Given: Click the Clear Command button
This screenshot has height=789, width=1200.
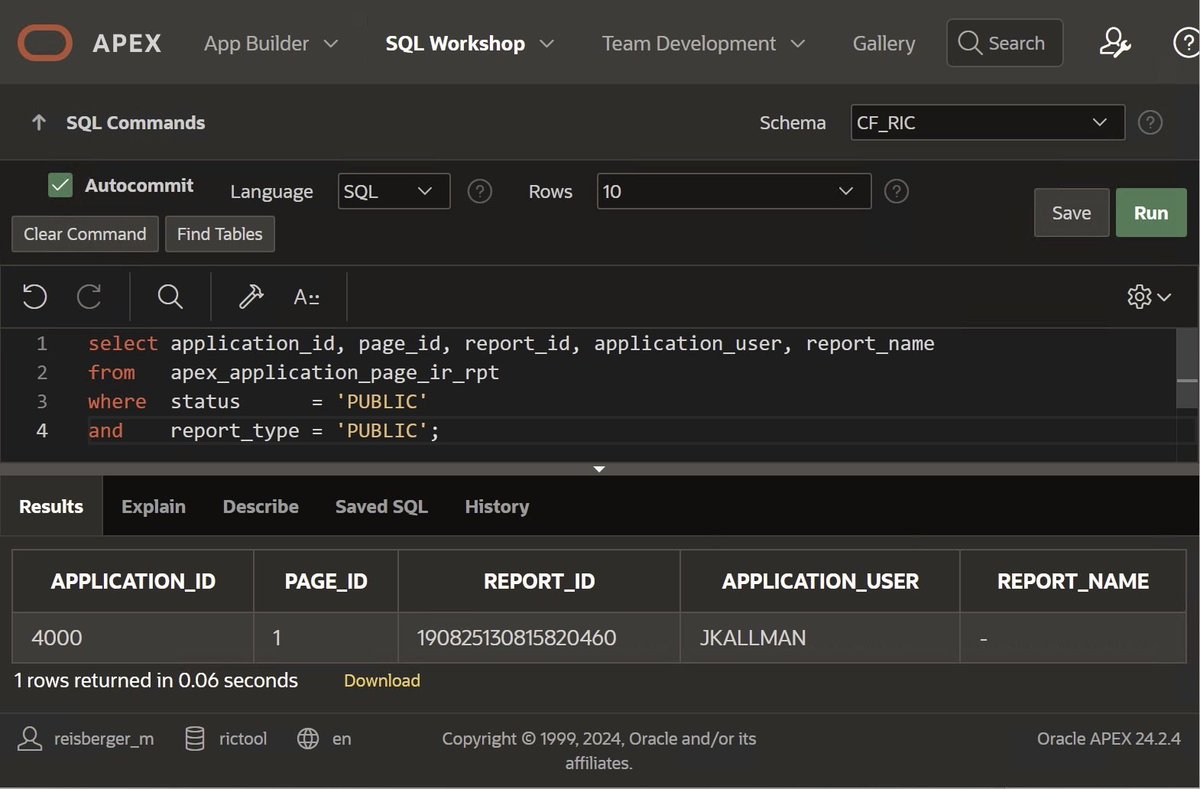Looking at the screenshot, I should click(85, 234).
